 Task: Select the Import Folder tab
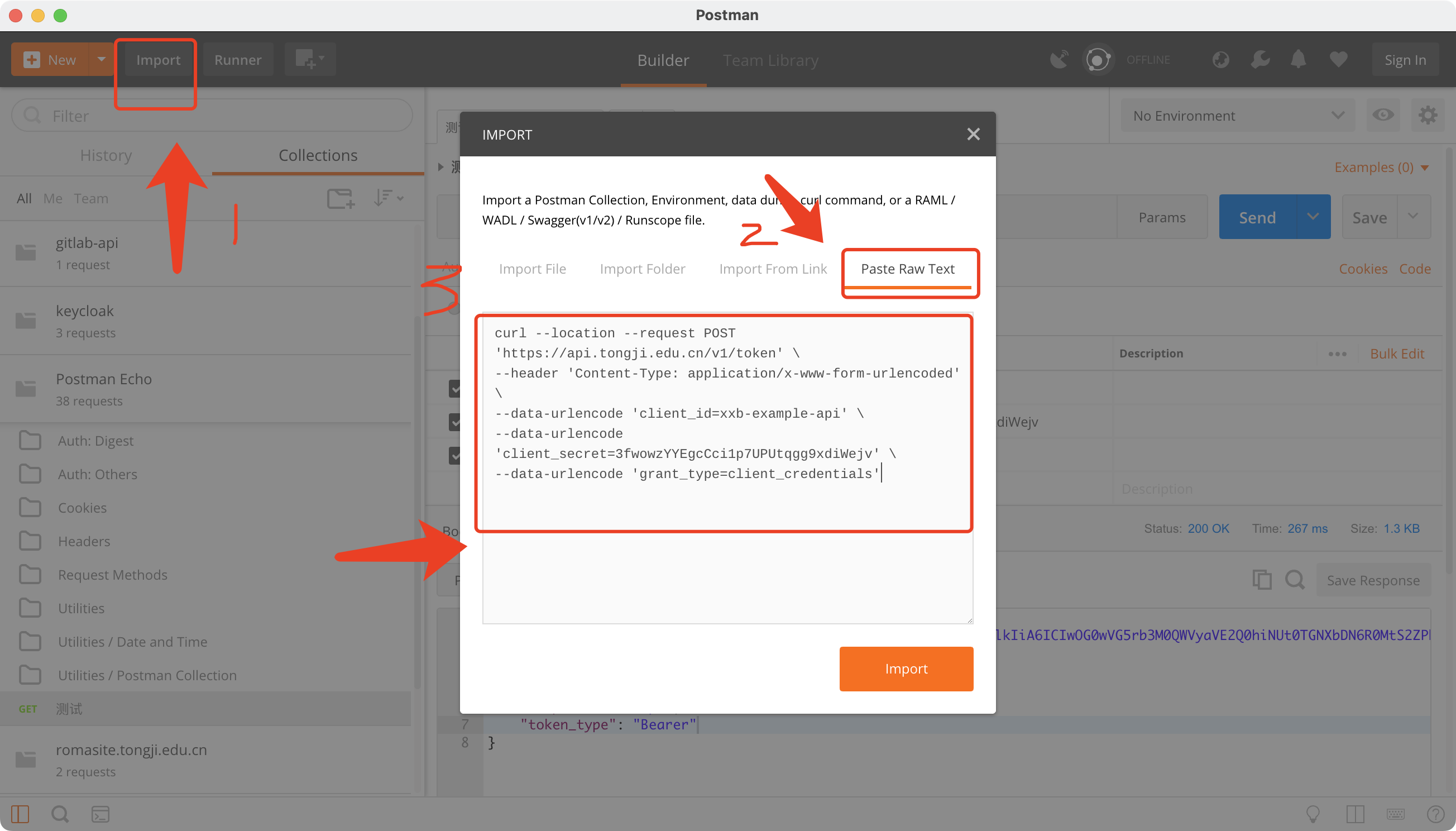coord(643,269)
